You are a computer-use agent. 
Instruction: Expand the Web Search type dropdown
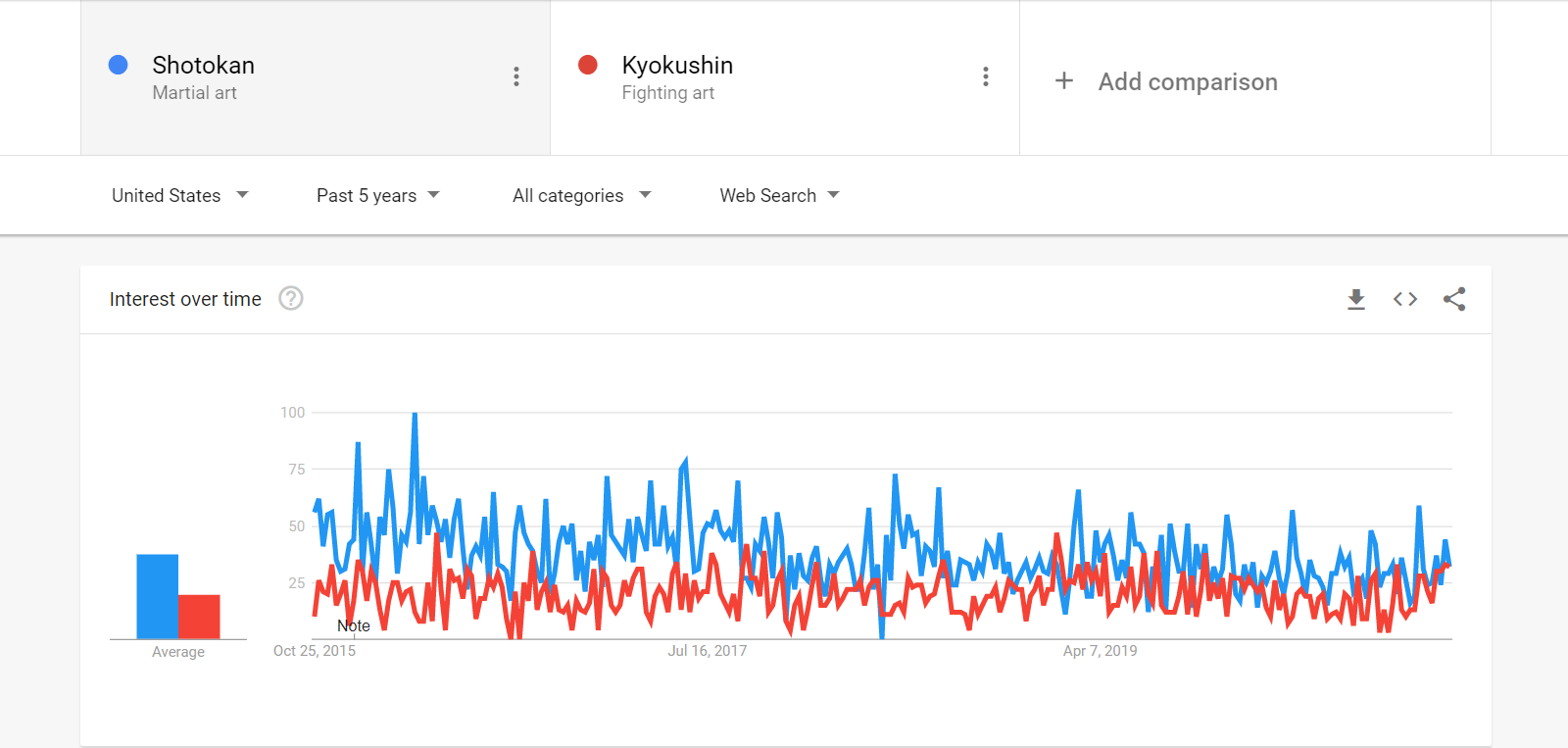point(780,195)
